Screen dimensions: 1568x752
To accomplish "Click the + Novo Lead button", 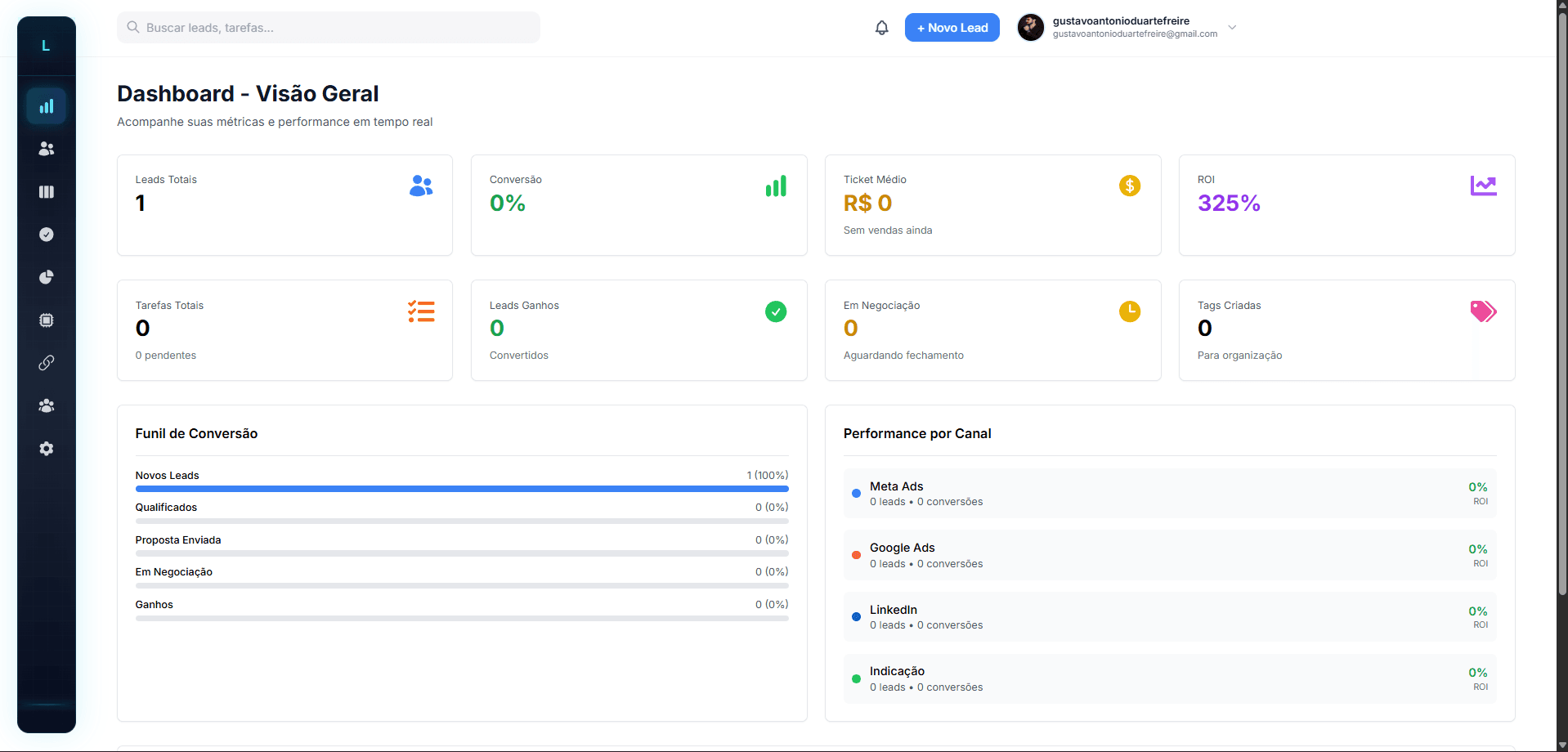I will (x=952, y=27).
